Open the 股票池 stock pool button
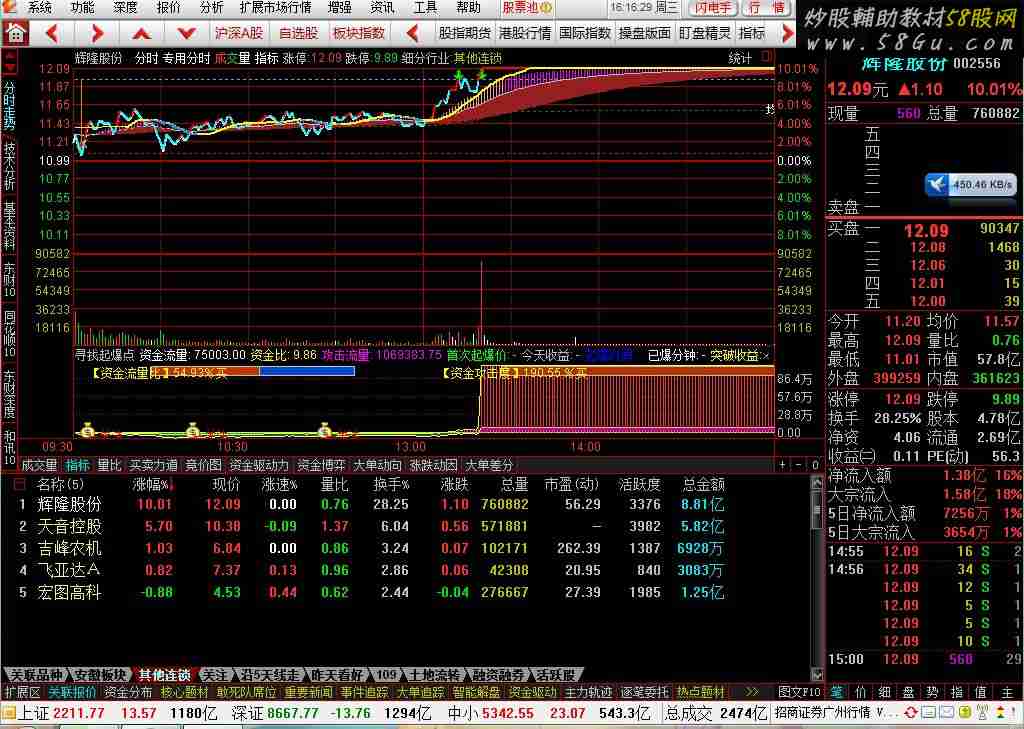The height and width of the screenshot is (729, 1024). pyautogui.click(x=526, y=8)
